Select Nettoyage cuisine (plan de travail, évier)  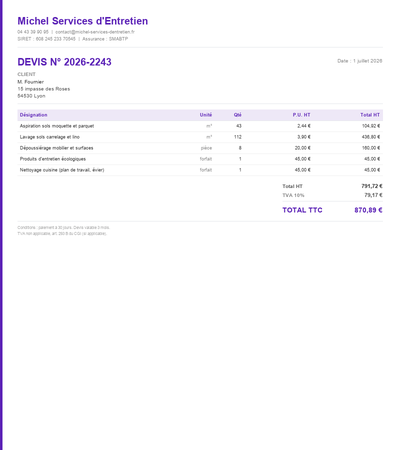62,170
